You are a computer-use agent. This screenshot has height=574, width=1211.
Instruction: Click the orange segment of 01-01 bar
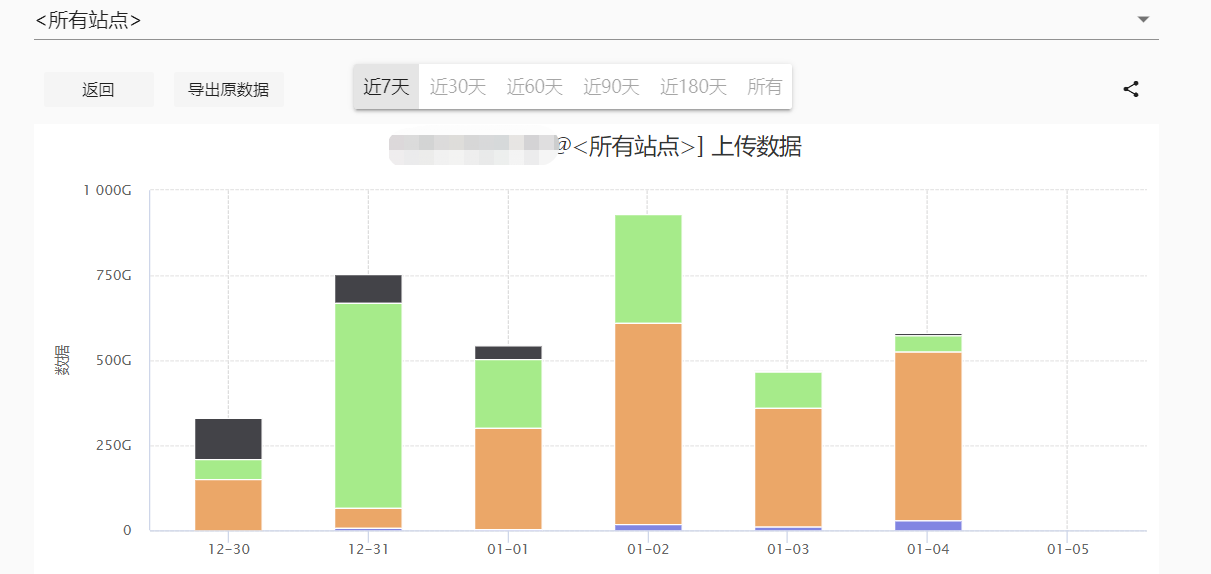coord(508,479)
